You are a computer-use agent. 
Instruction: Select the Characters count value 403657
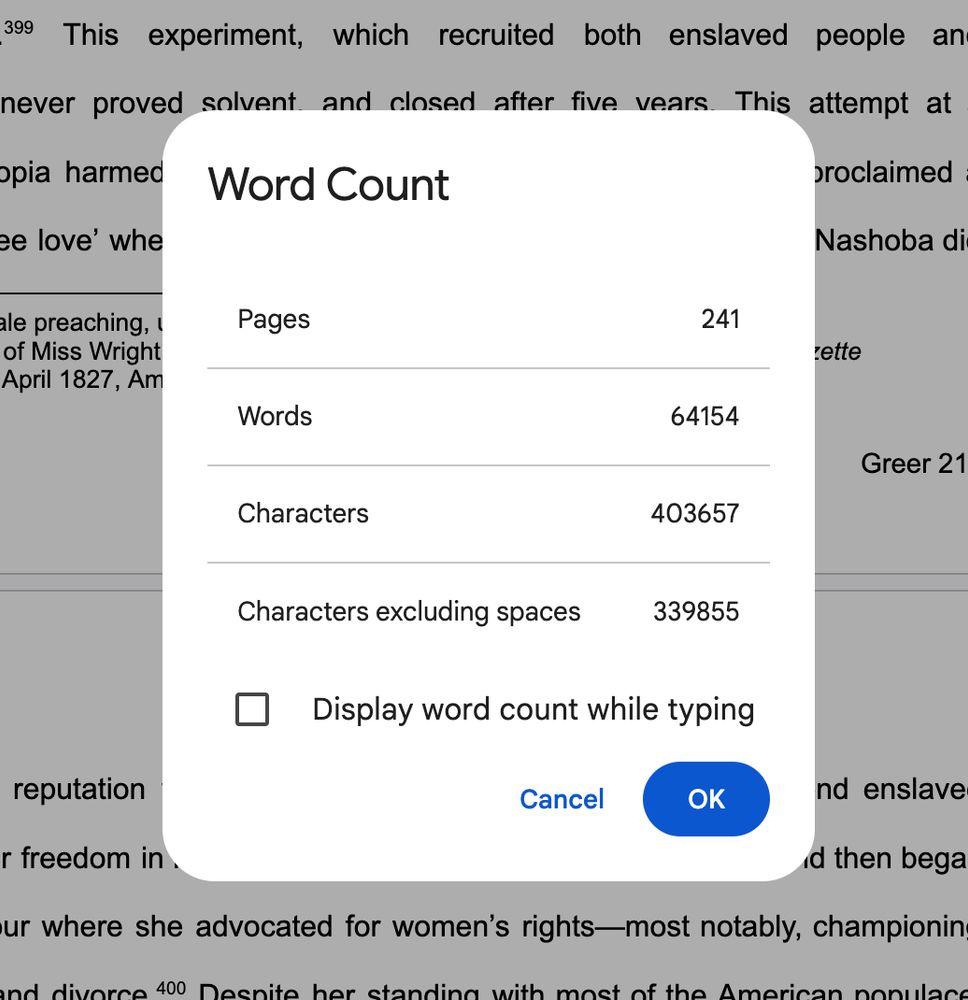(695, 513)
